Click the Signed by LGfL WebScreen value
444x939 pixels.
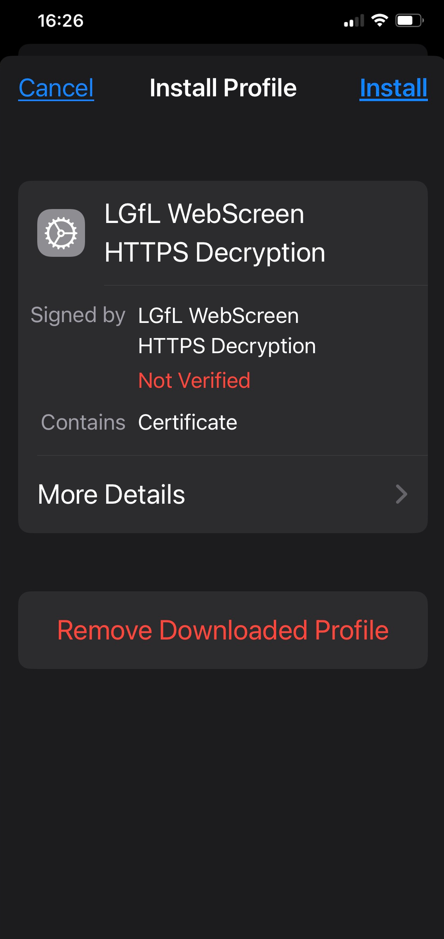pyautogui.click(x=227, y=331)
